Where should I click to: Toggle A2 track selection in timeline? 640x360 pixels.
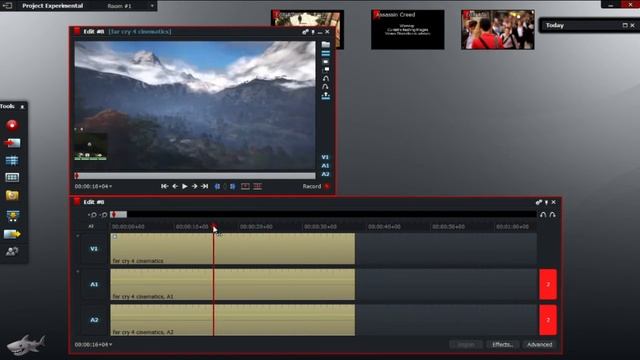coord(94,320)
